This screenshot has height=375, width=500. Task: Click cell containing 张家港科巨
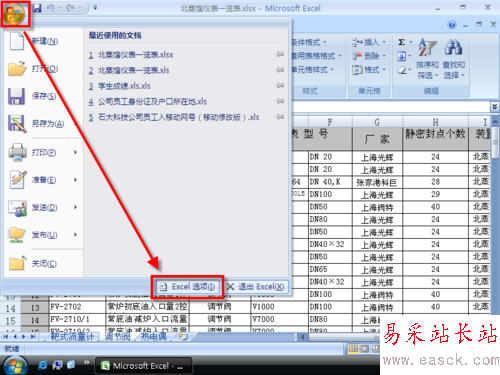(377, 182)
